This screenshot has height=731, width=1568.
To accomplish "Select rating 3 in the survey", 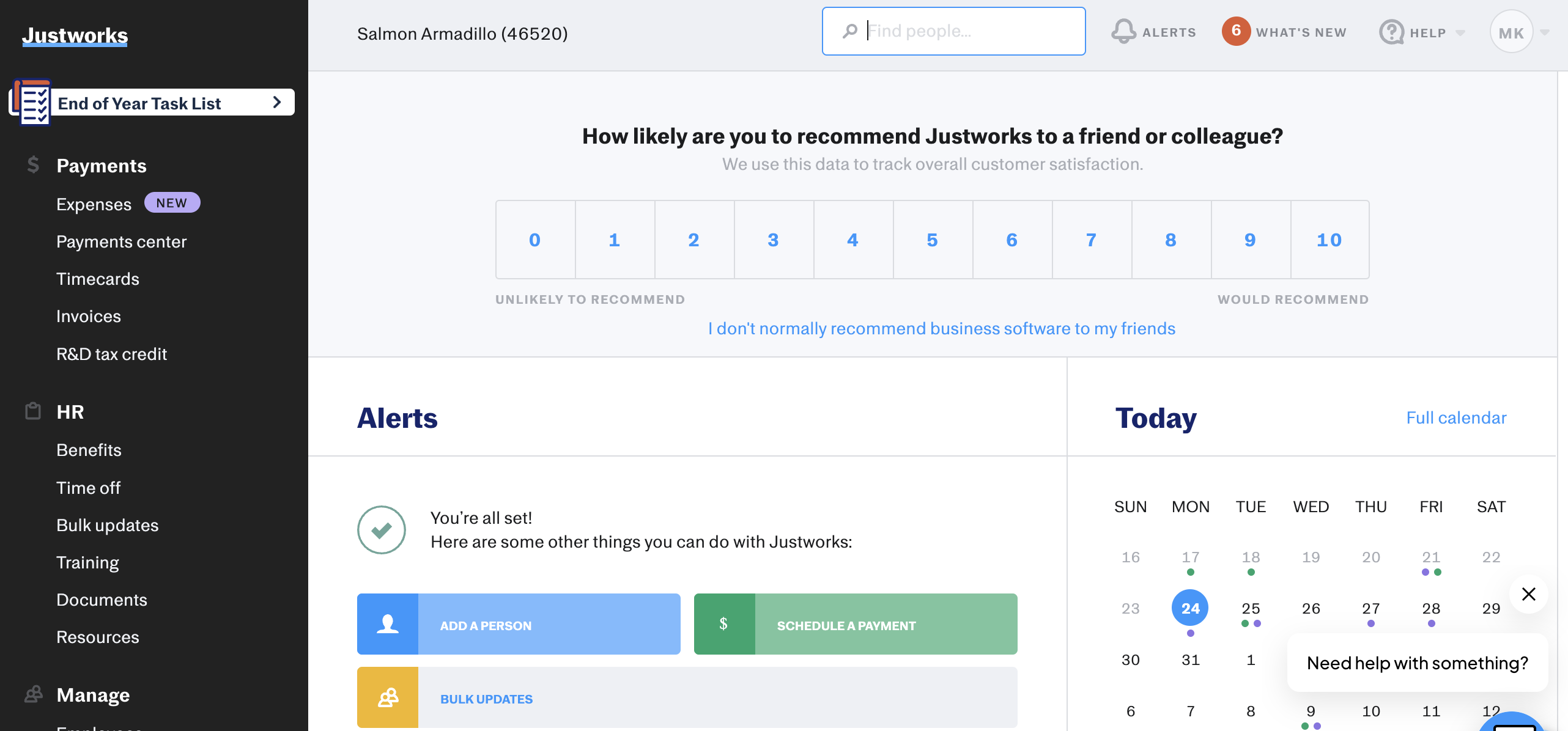I will 774,240.
